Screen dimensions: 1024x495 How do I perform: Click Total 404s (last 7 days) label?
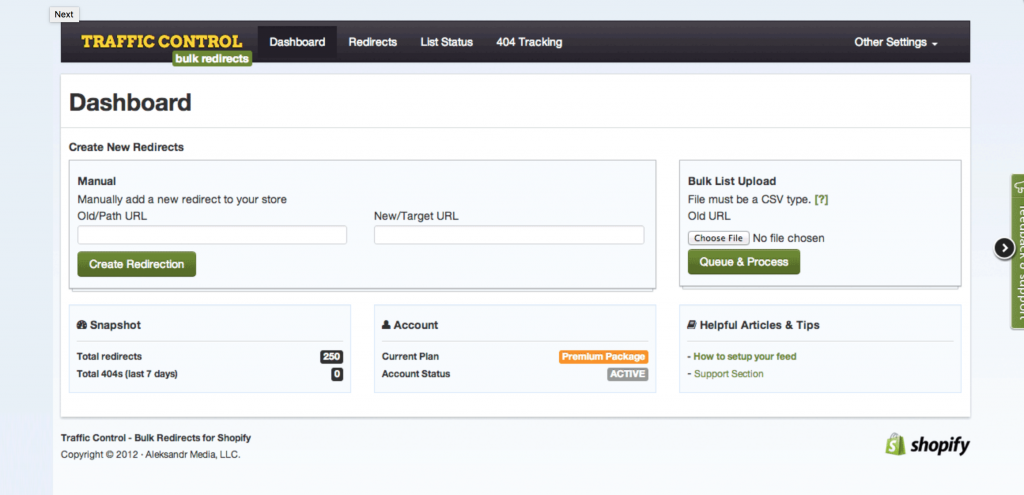[x=127, y=374]
